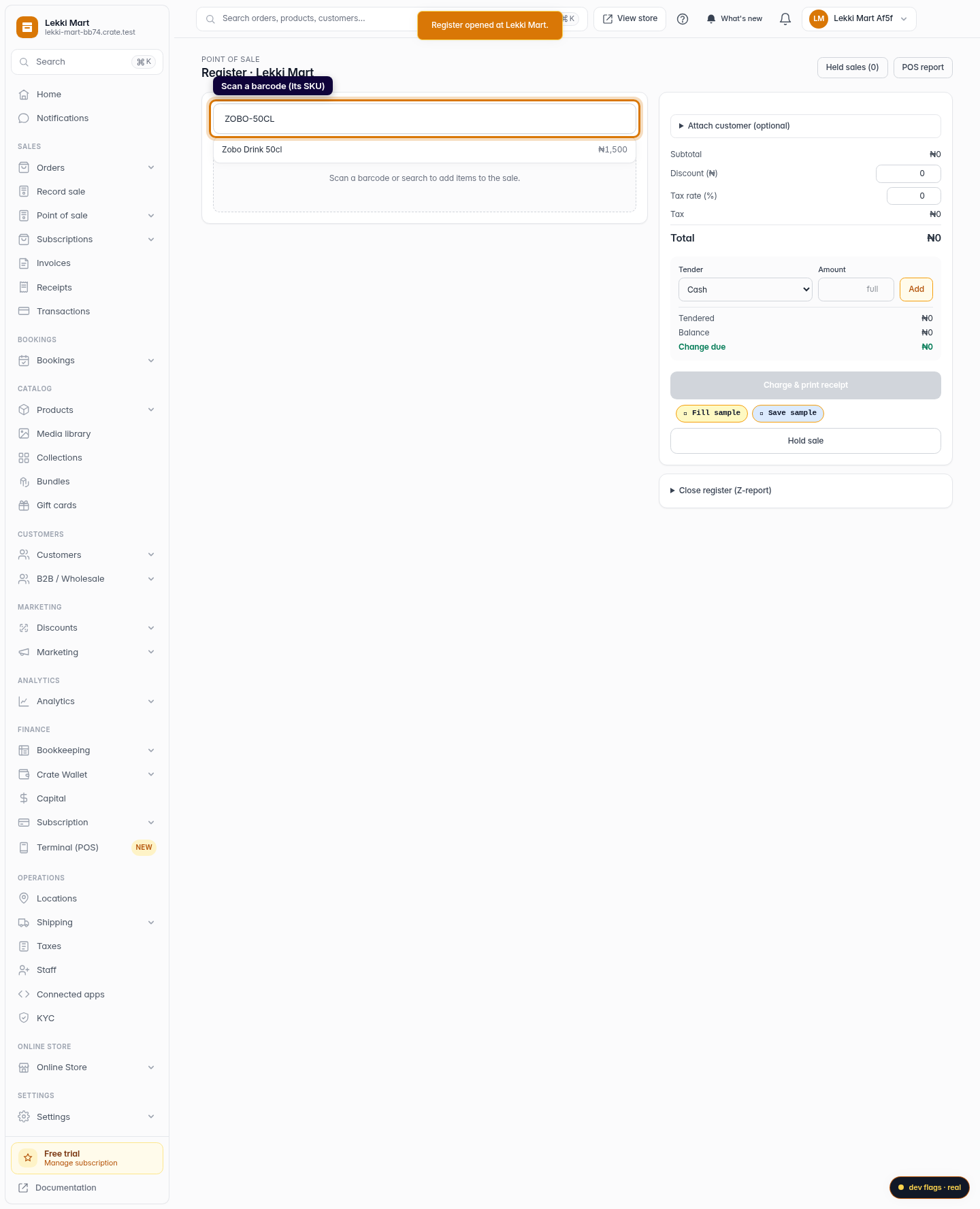980x1209 pixels.
Task: Click the Held sales (0) button
Action: click(x=852, y=67)
